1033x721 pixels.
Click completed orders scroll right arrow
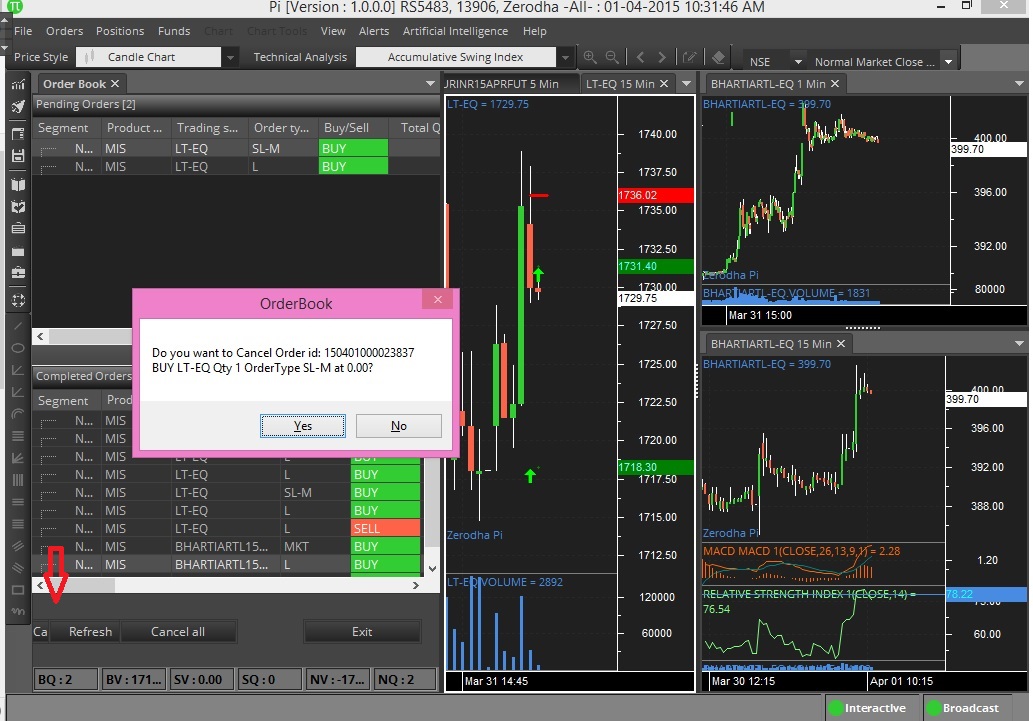(x=416, y=585)
